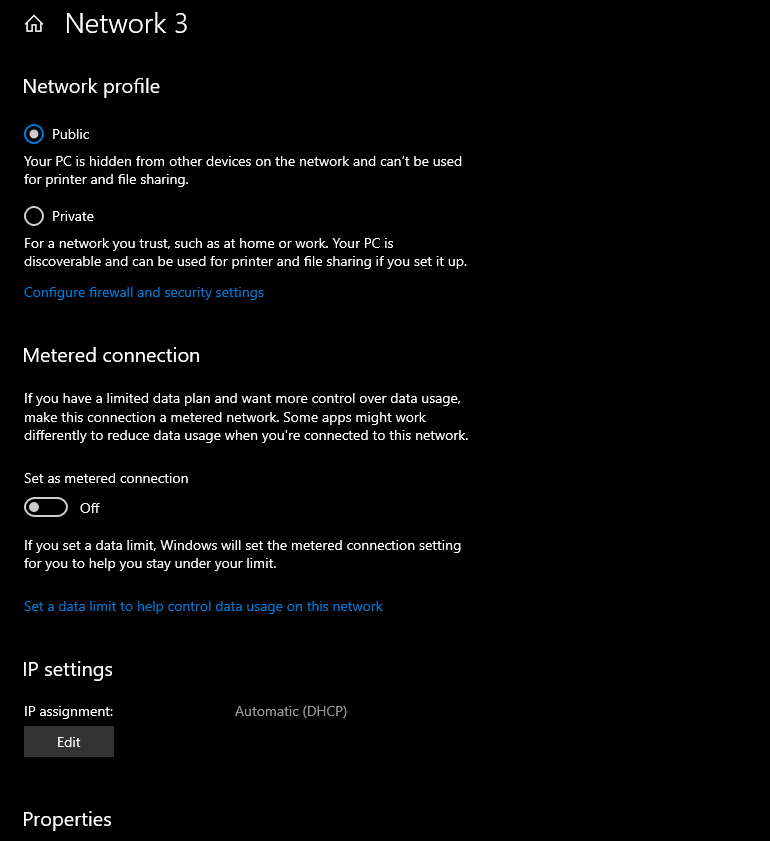Click the IP settings heading
The height and width of the screenshot is (841, 770).
[x=68, y=670]
